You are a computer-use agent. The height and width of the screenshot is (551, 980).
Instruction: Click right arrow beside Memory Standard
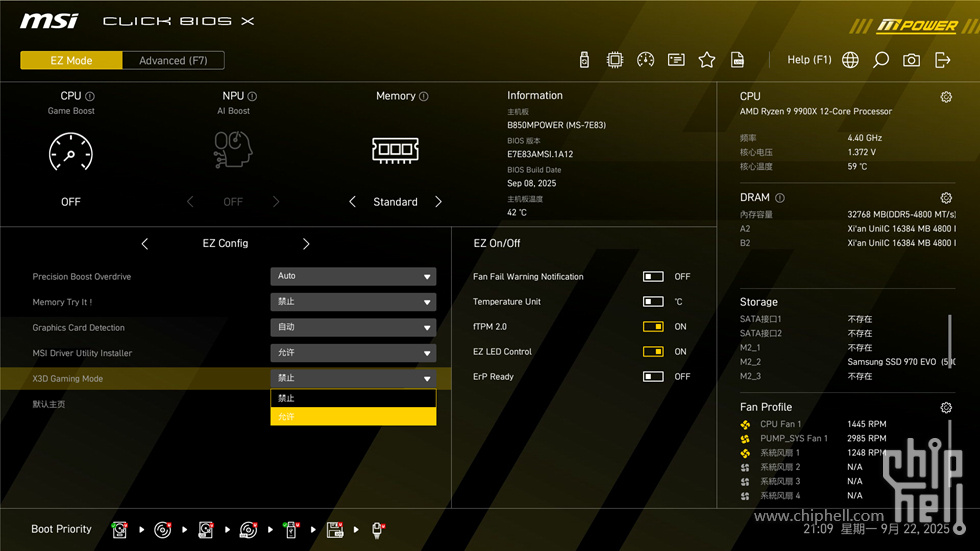pos(438,202)
